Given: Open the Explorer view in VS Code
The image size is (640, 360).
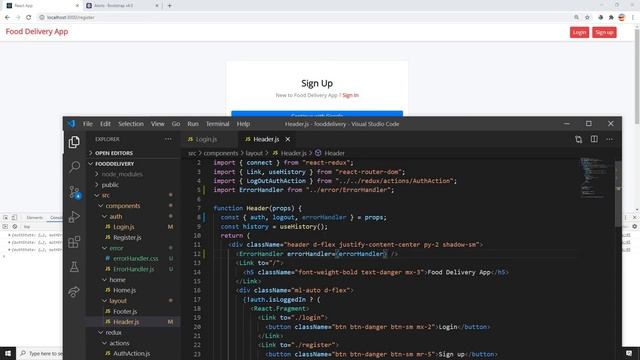Looking at the screenshot, I should point(74,142).
